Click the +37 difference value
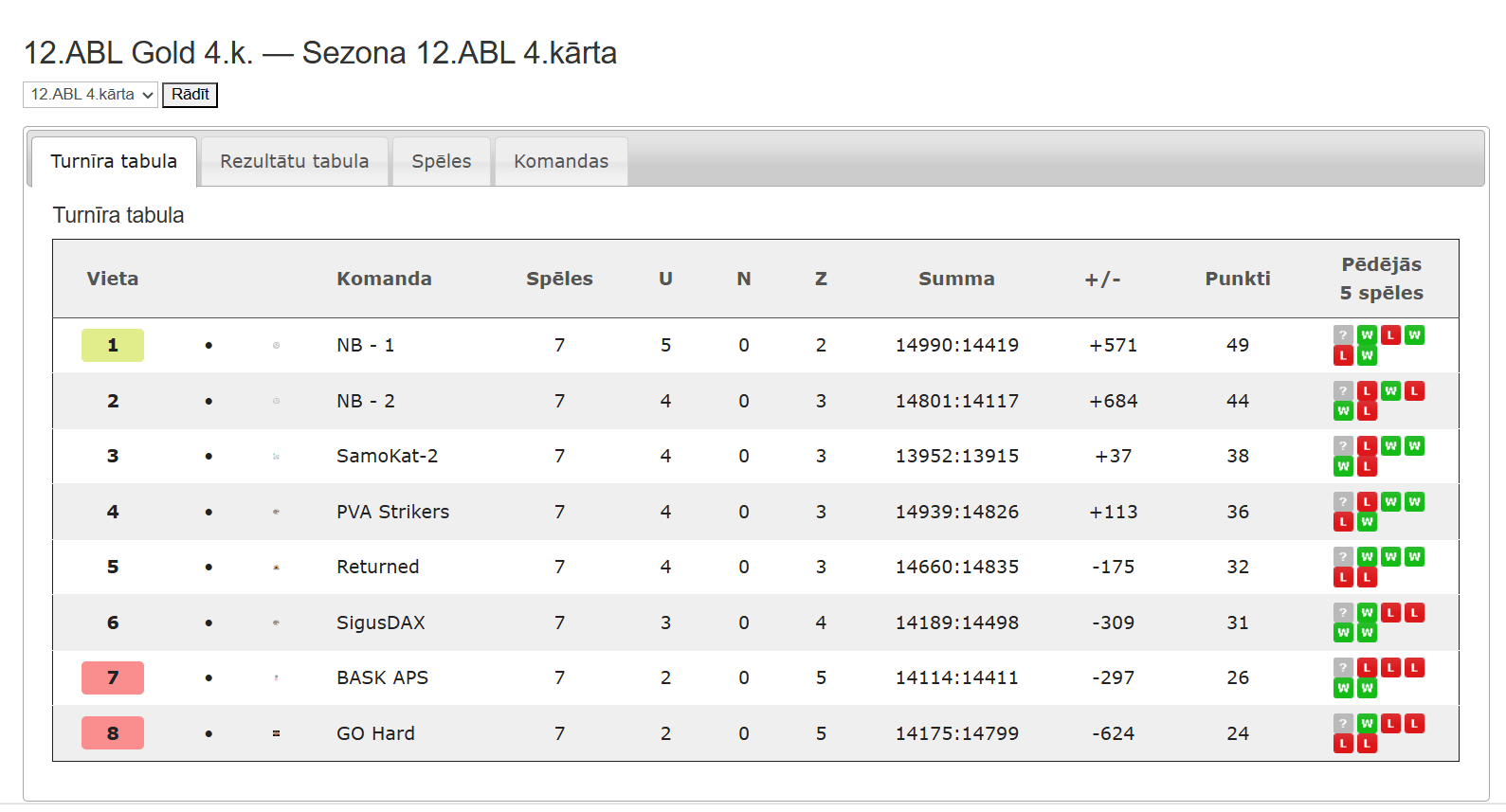The width and height of the screenshot is (1506, 812). [1113, 457]
